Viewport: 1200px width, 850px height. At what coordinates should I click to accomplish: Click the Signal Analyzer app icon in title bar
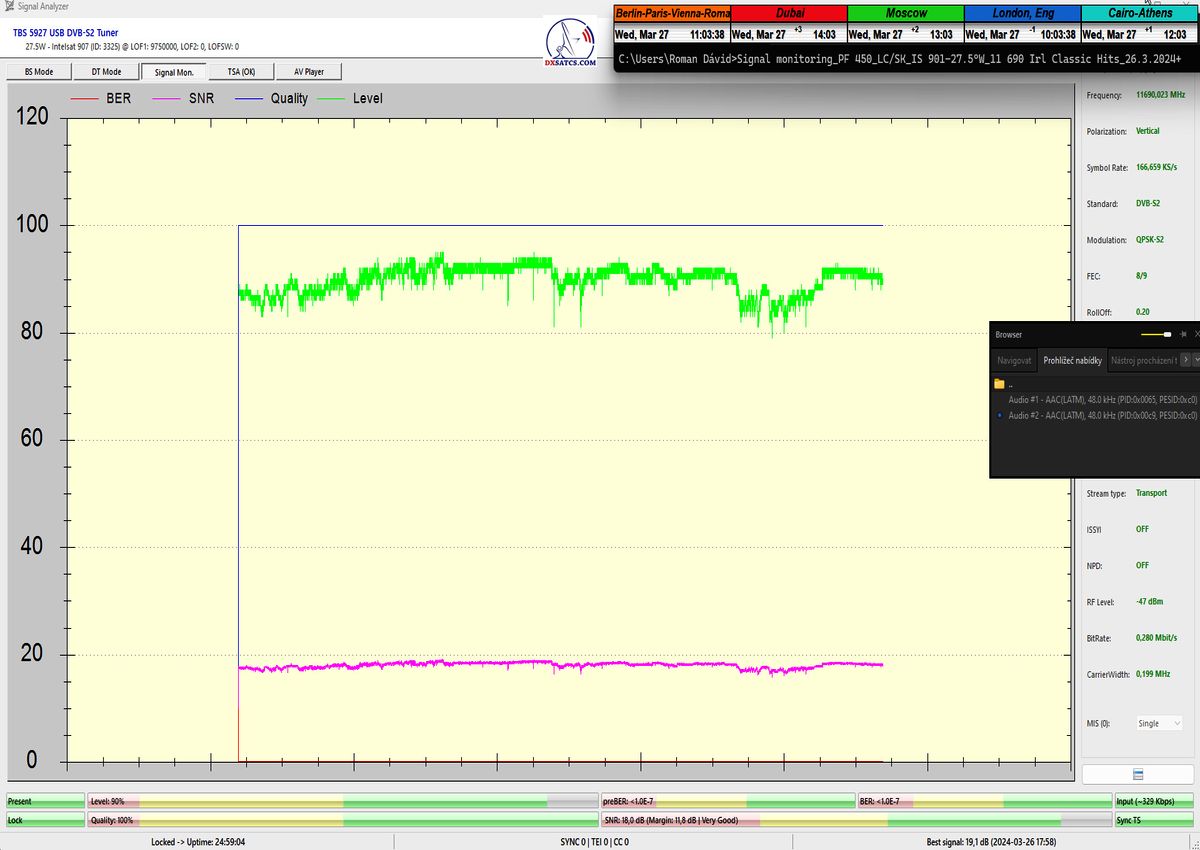click(x=8, y=6)
